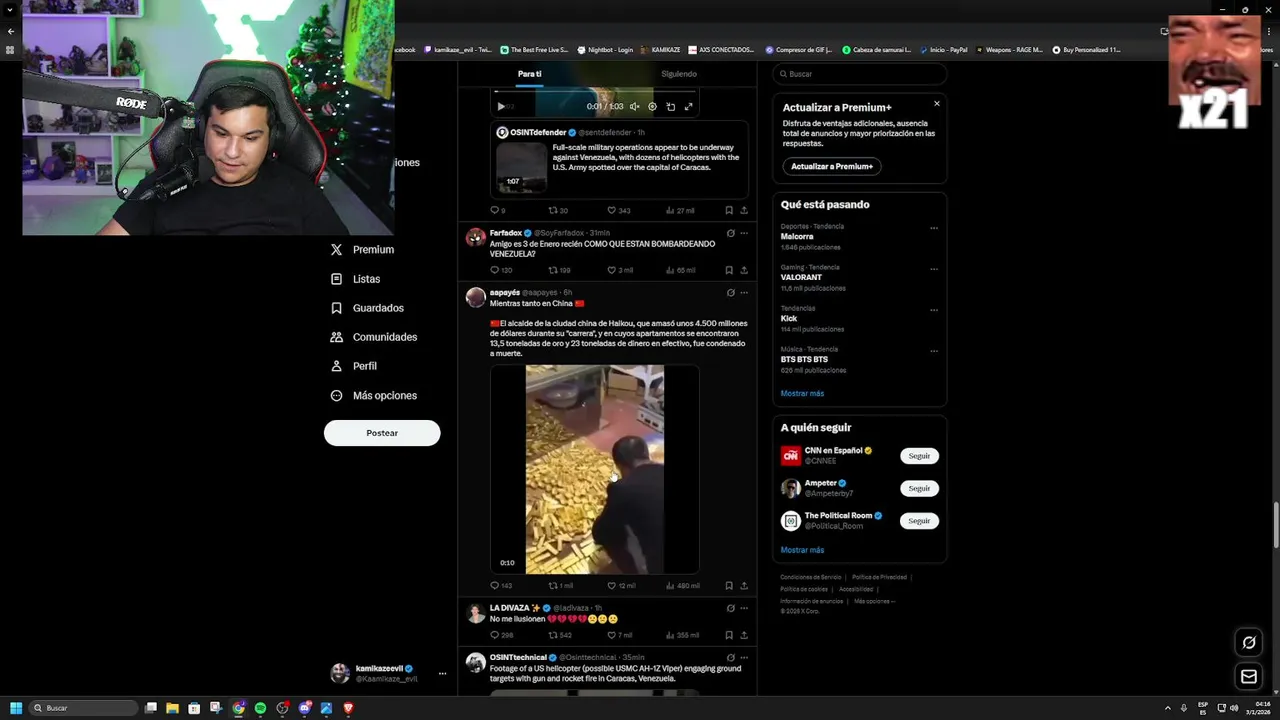
Task: Open more options on LA DIVAZA post
Action: tap(744, 608)
